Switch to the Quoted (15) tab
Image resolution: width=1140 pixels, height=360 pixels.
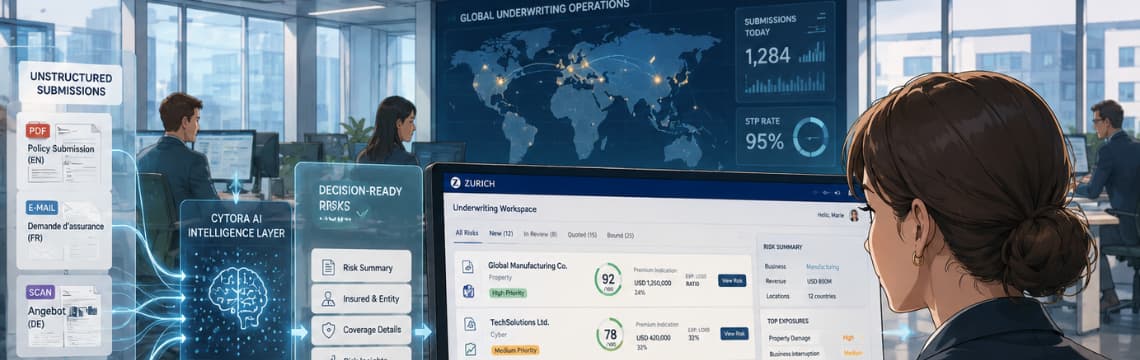point(582,234)
